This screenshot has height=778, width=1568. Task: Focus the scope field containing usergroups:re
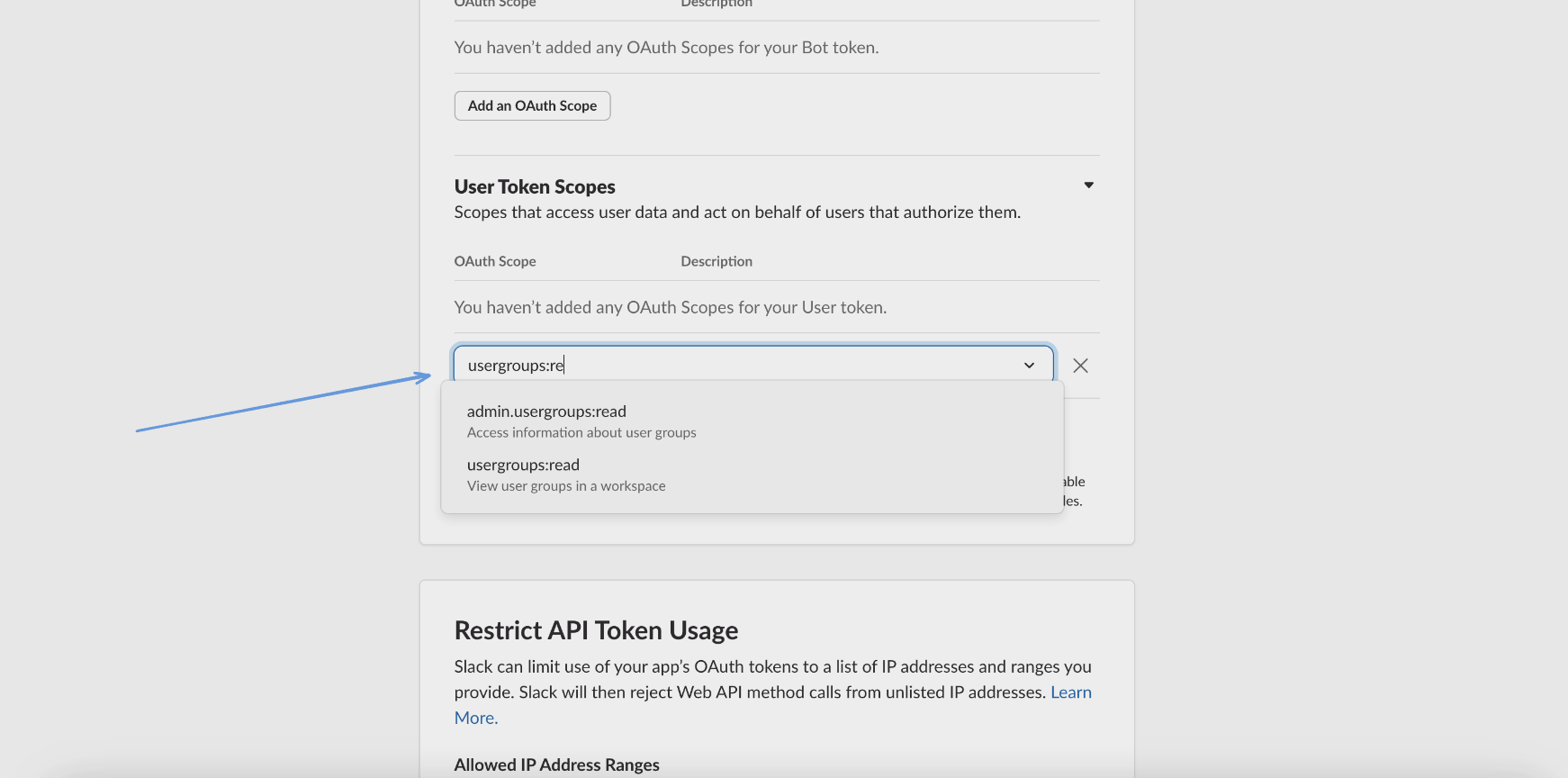[738, 366]
